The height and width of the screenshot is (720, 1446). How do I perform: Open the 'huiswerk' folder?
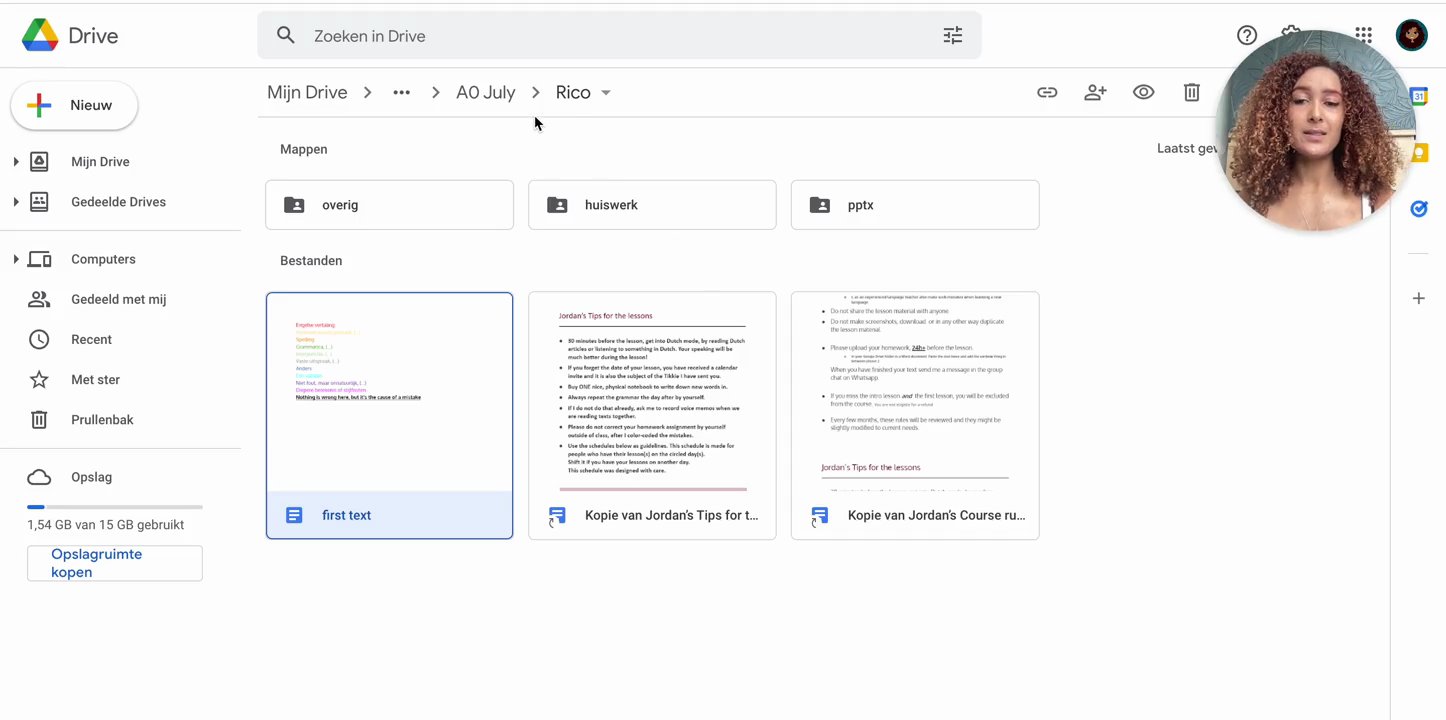[651, 204]
